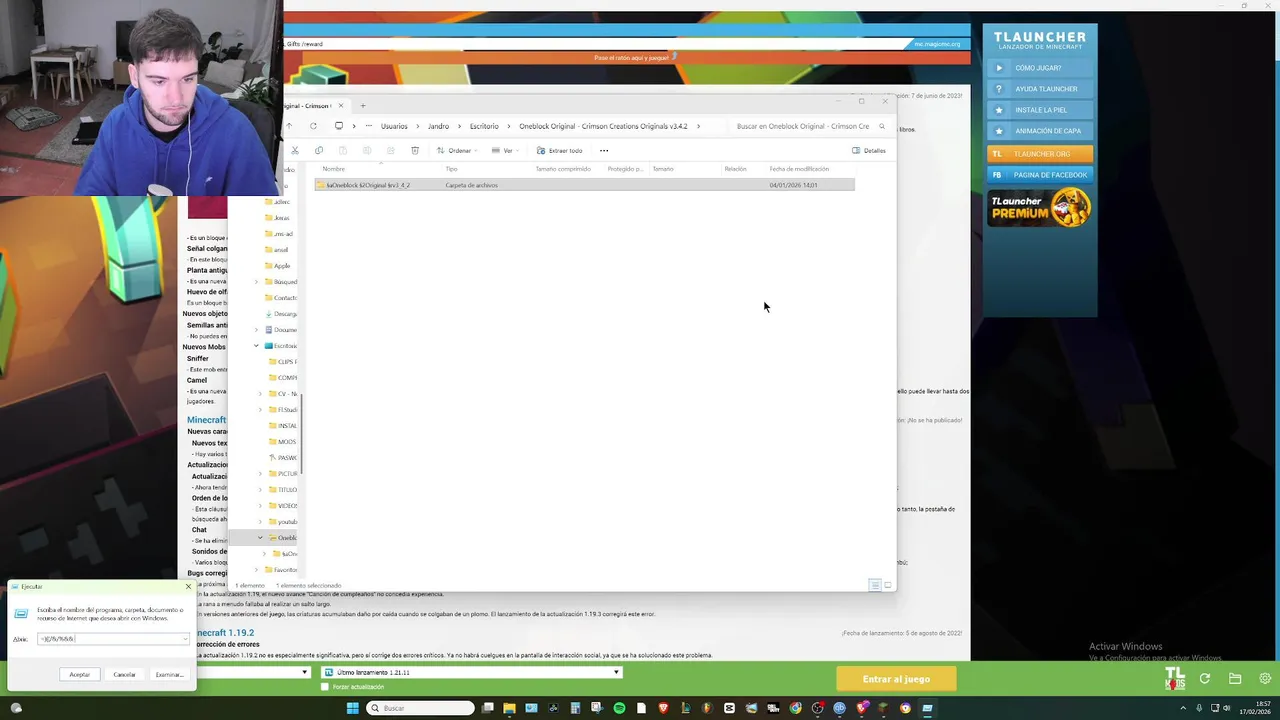Click Jandro in breadcrumb path
The image size is (1280, 720).
point(438,126)
